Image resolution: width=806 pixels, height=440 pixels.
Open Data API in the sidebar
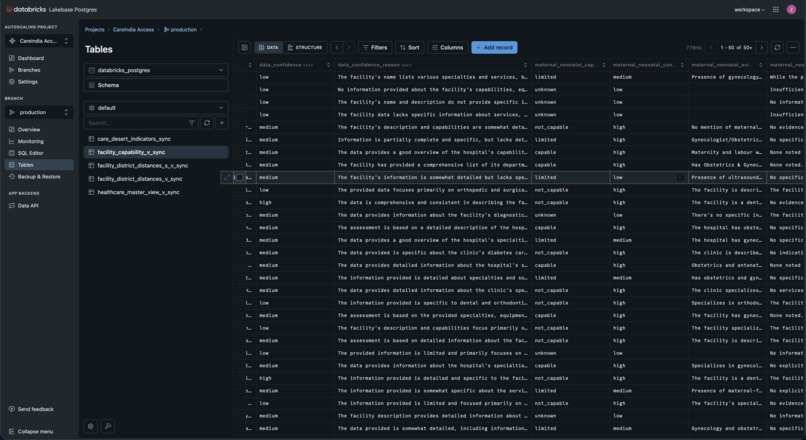39,206
